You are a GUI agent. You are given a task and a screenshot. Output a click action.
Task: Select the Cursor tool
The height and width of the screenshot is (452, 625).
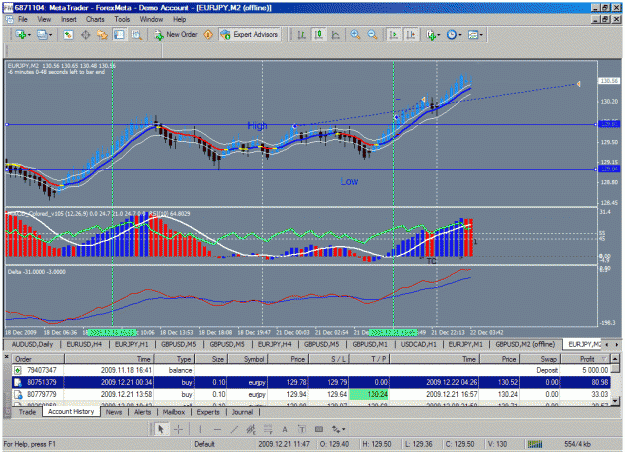coord(161,430)
